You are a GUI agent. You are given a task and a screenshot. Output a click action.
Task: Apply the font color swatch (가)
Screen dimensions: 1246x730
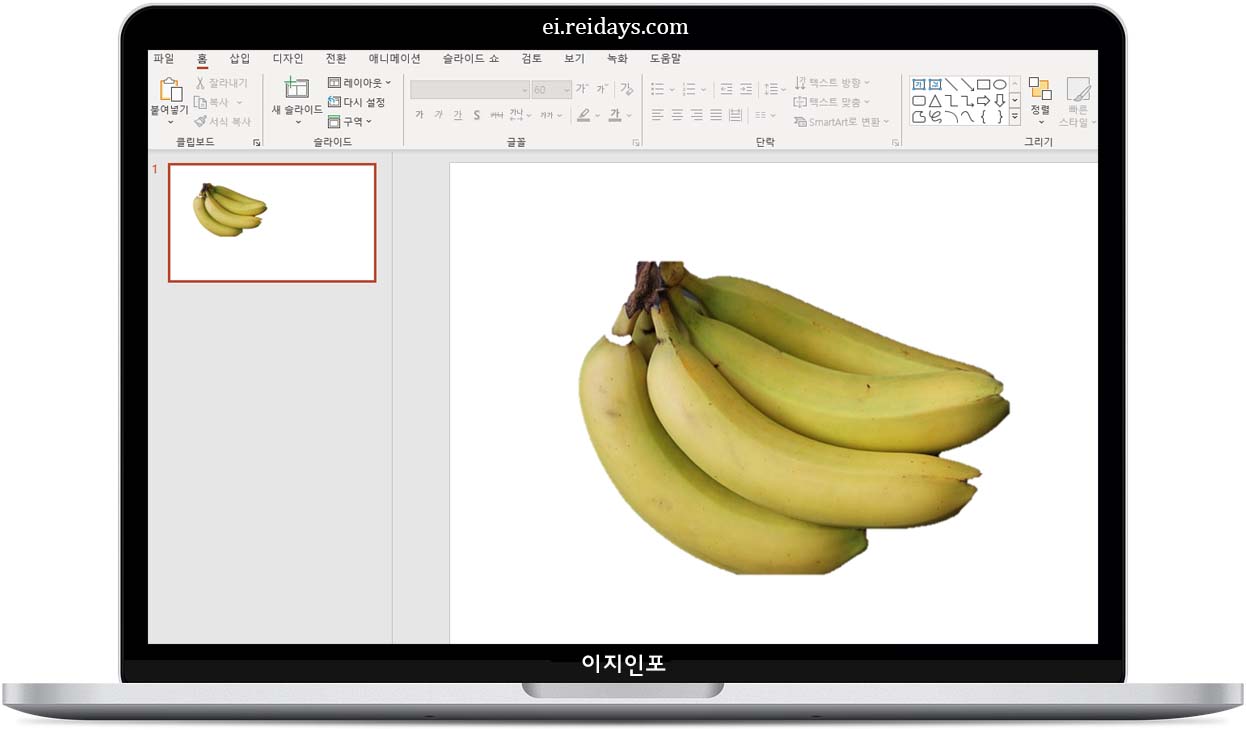pos(614,115)
